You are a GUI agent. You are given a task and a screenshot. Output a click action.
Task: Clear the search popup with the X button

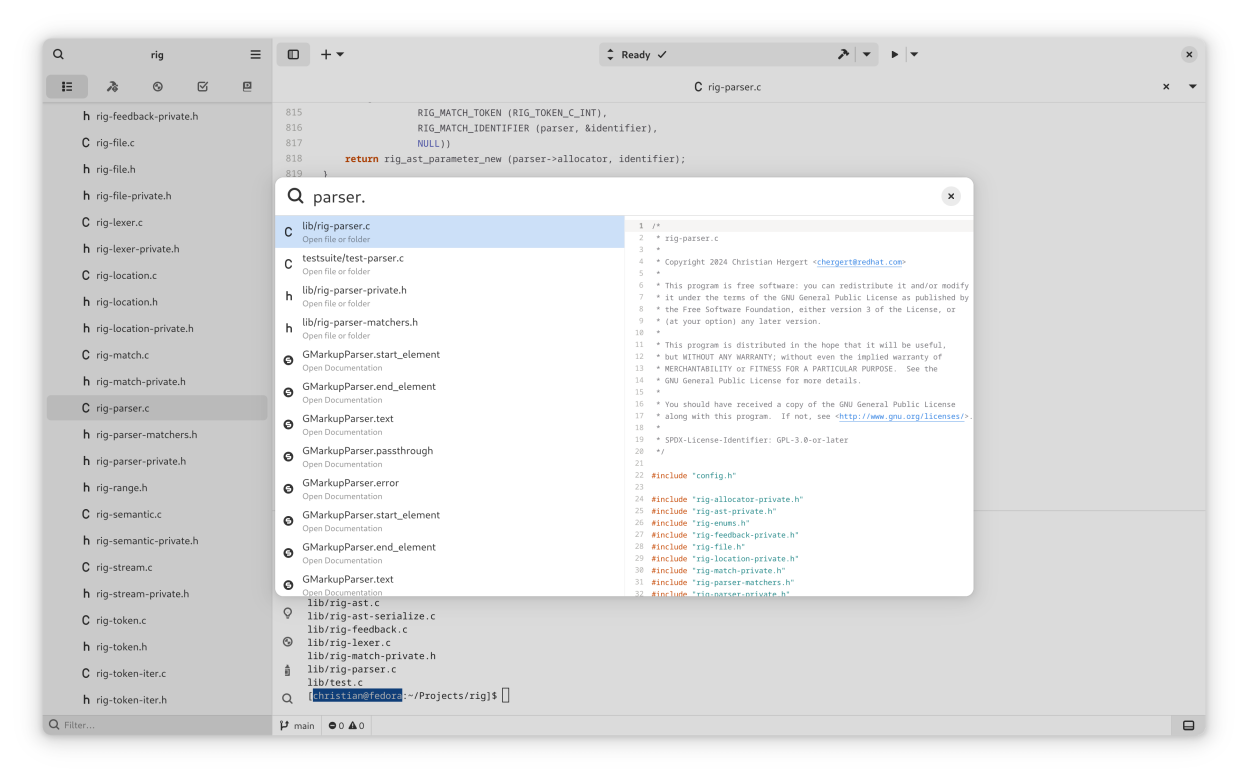[951, 196]
